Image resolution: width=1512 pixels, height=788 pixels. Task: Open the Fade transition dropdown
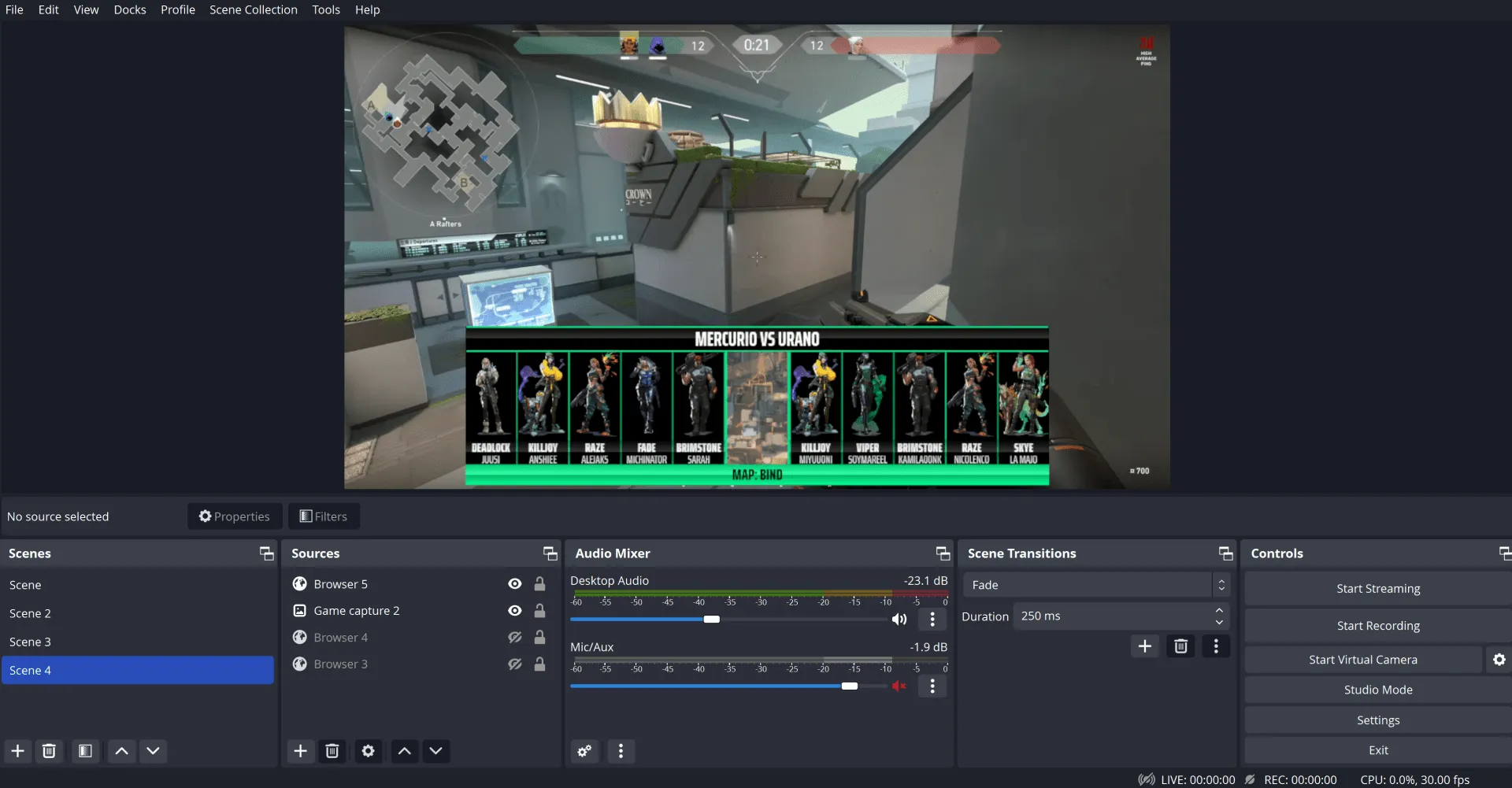[x=1095, y=585]
